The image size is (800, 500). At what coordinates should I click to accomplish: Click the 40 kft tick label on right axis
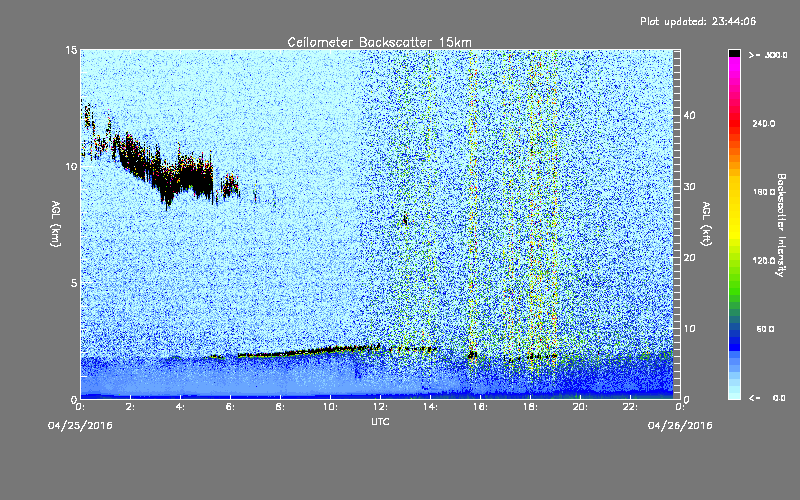click(689, 115)
